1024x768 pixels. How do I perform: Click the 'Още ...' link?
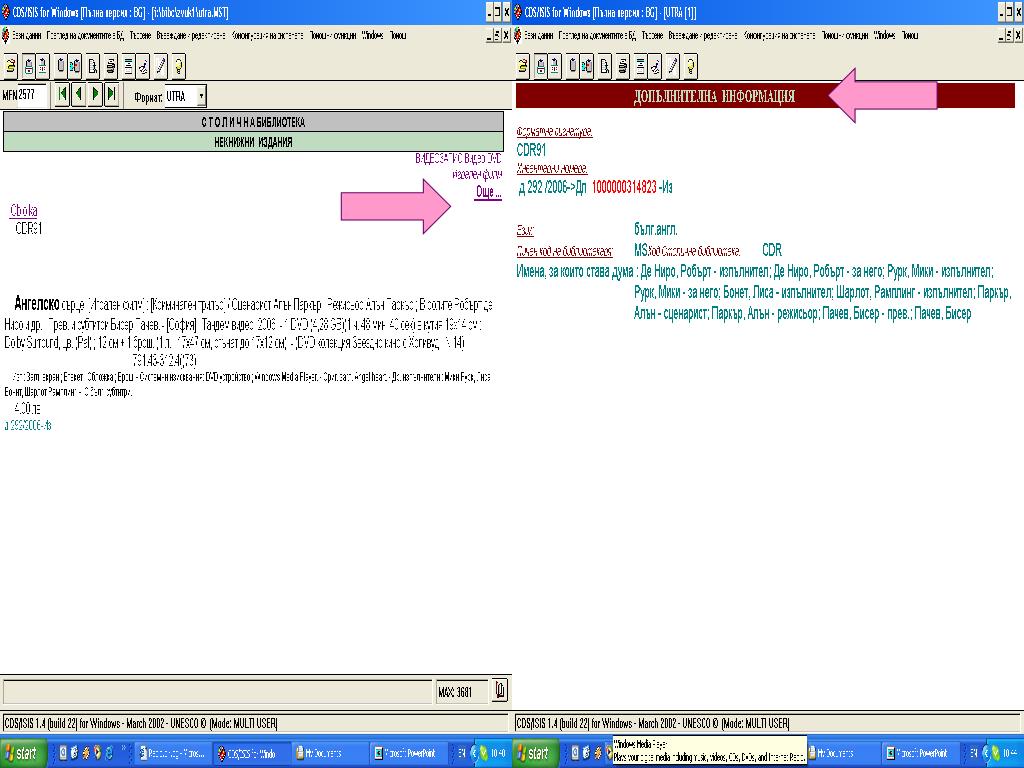click(x=488, y=192)
